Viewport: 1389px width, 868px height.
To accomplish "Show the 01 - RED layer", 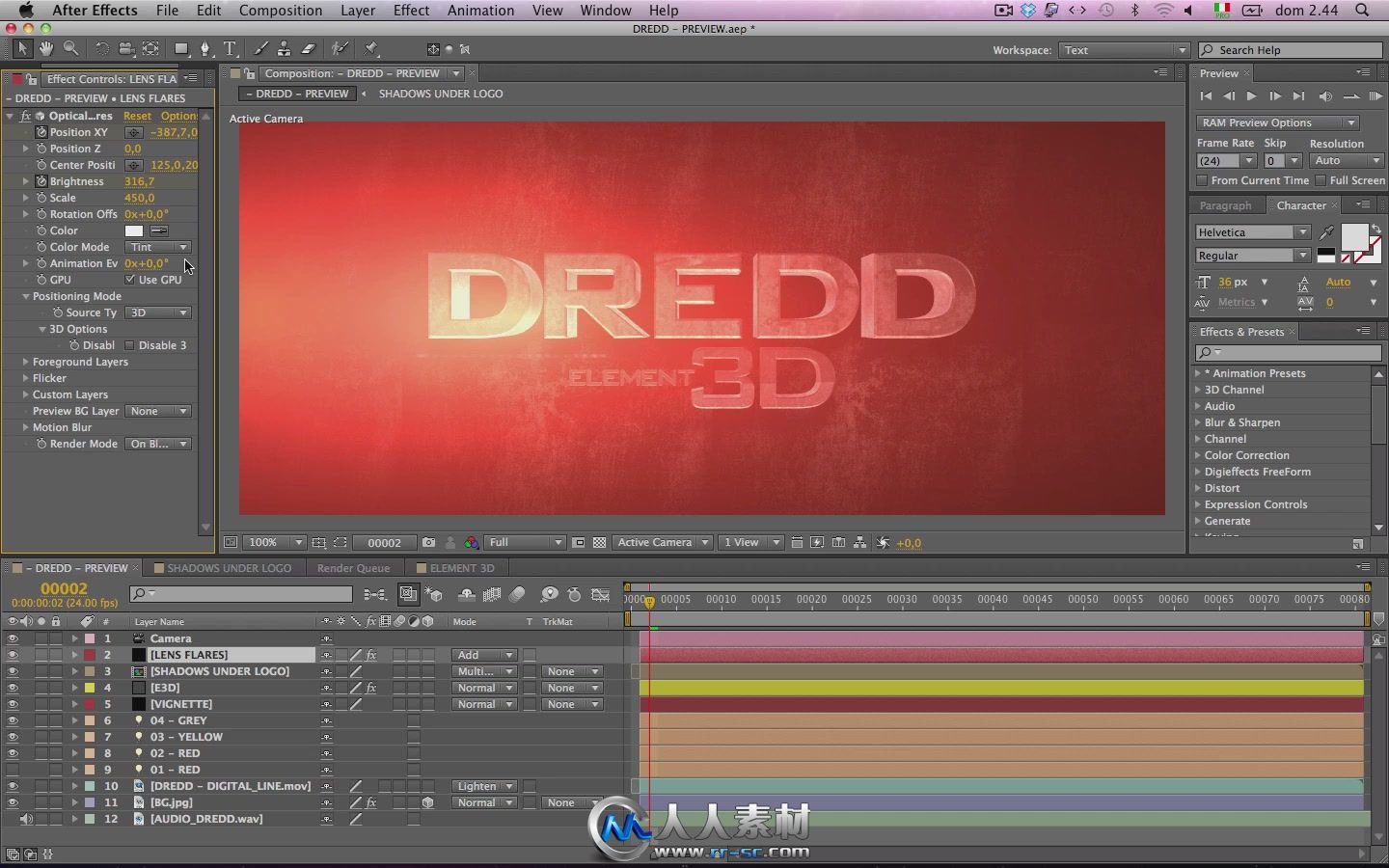I will (x=13, y=770).
